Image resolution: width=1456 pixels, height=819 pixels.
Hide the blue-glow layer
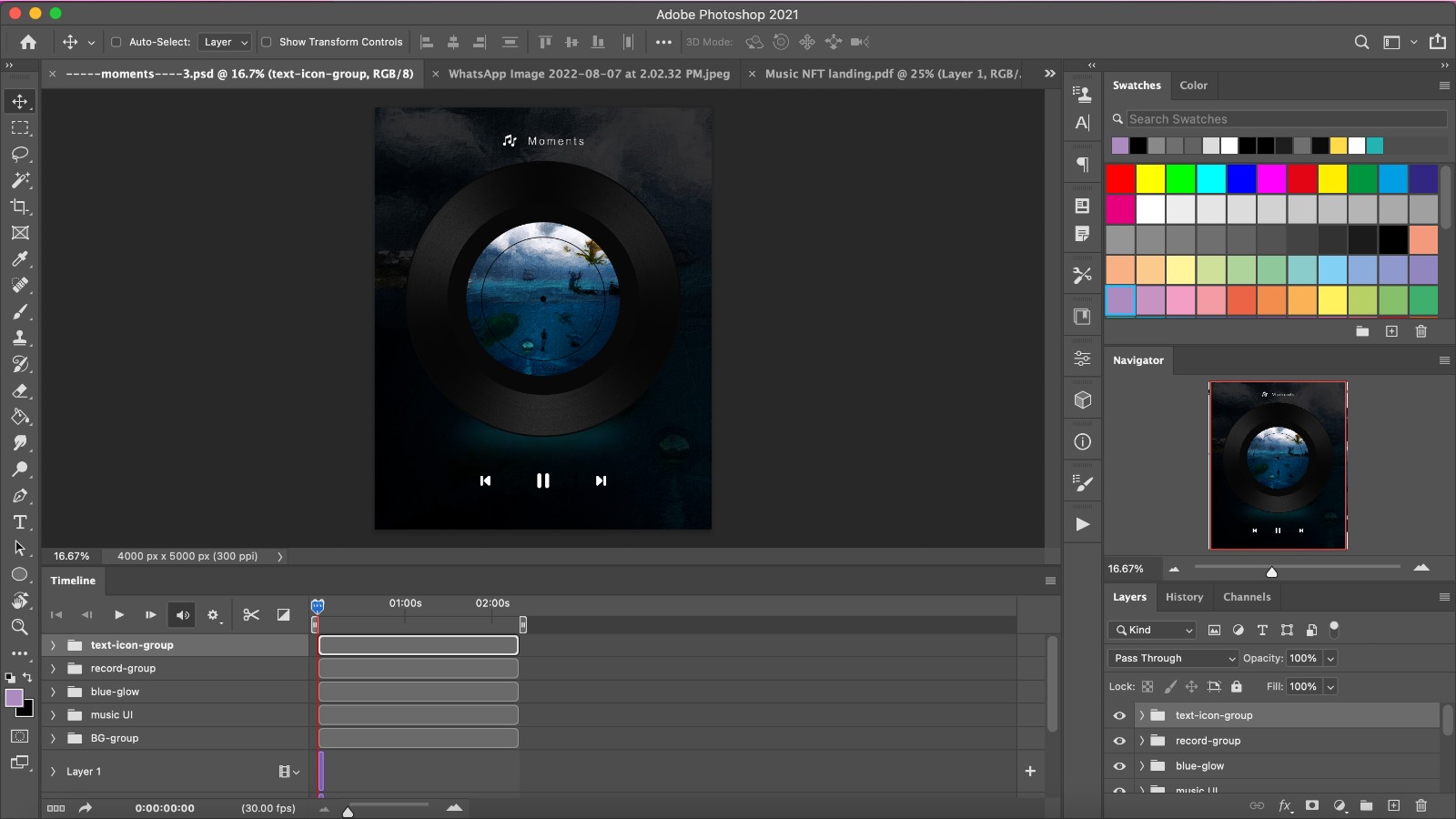(x=1119, y=766)
